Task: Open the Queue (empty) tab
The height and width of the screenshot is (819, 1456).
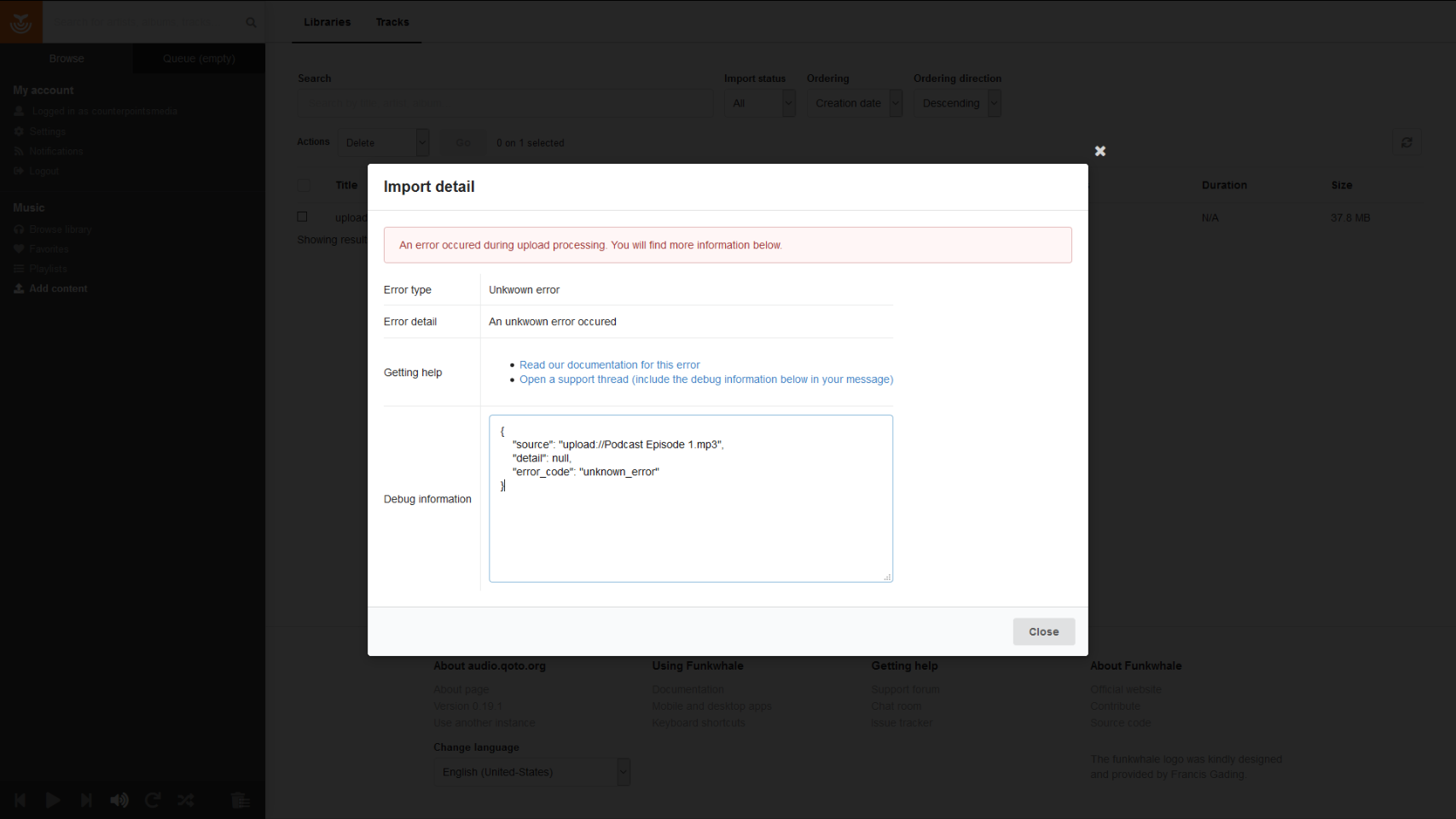Action: coord(199,58)
